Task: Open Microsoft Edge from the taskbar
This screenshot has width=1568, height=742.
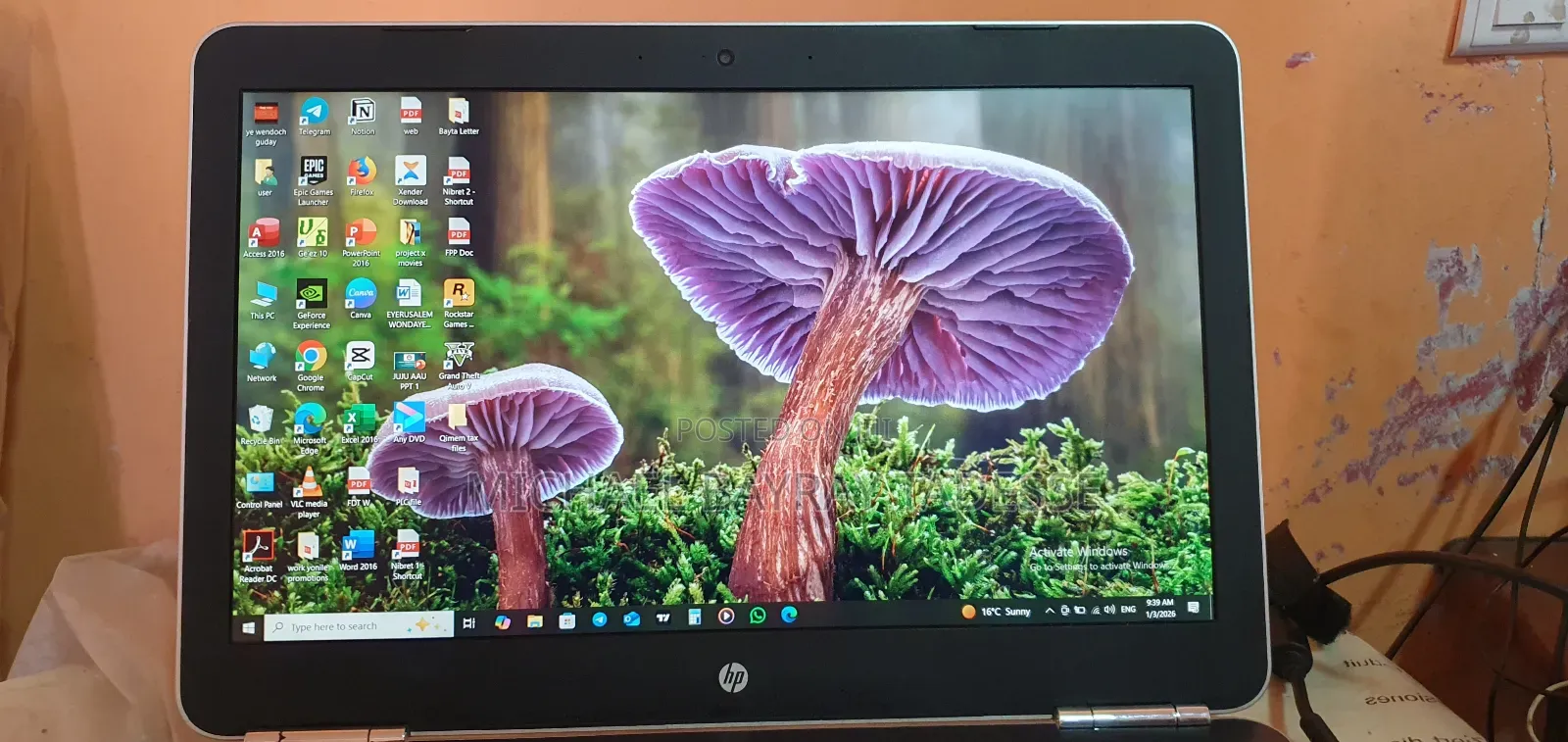Action: (789, 615)
